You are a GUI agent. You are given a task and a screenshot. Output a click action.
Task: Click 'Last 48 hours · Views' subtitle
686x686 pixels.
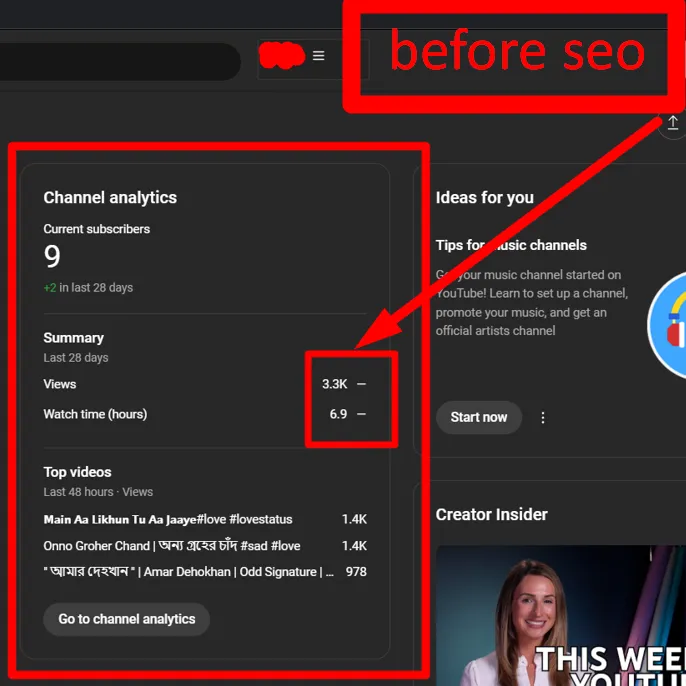98,492
